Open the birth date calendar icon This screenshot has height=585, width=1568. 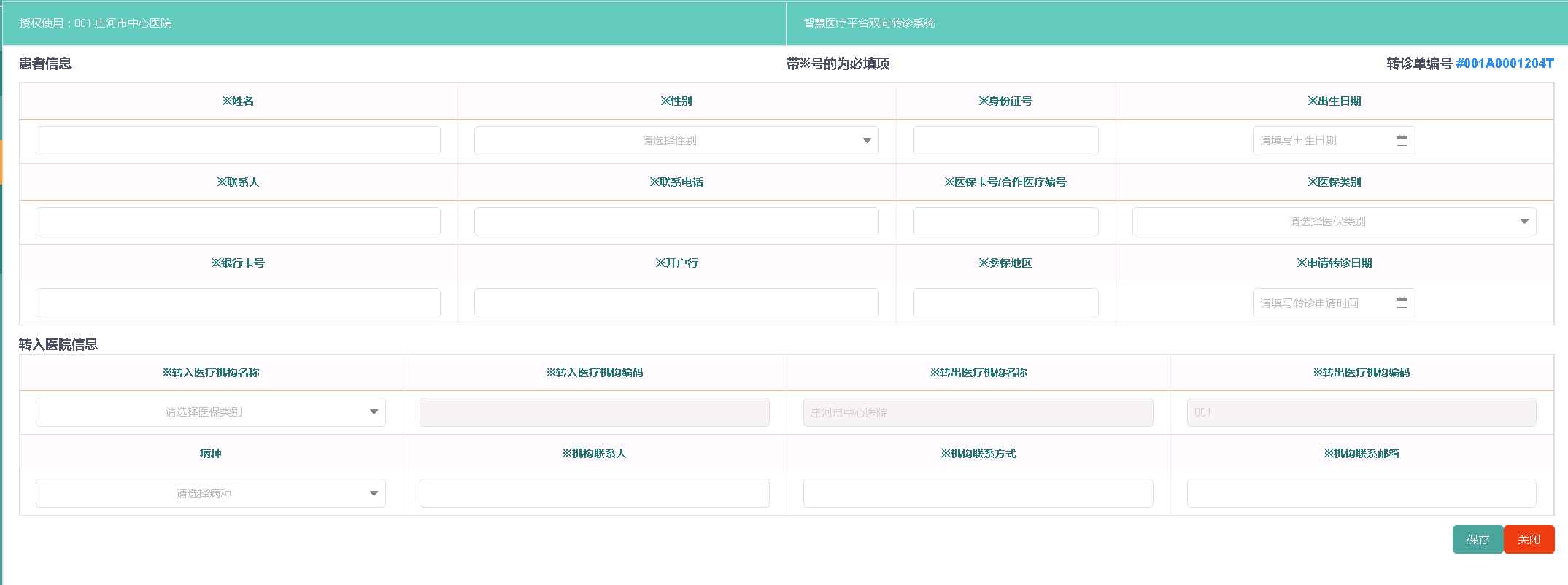(x=1401, y=141)
